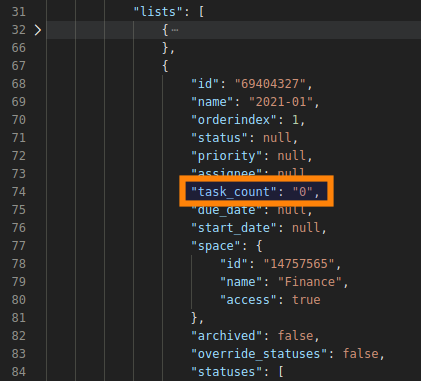Click the "priority" null value
Viewport: 421px width, 381px height.
(x=292, y=156)
